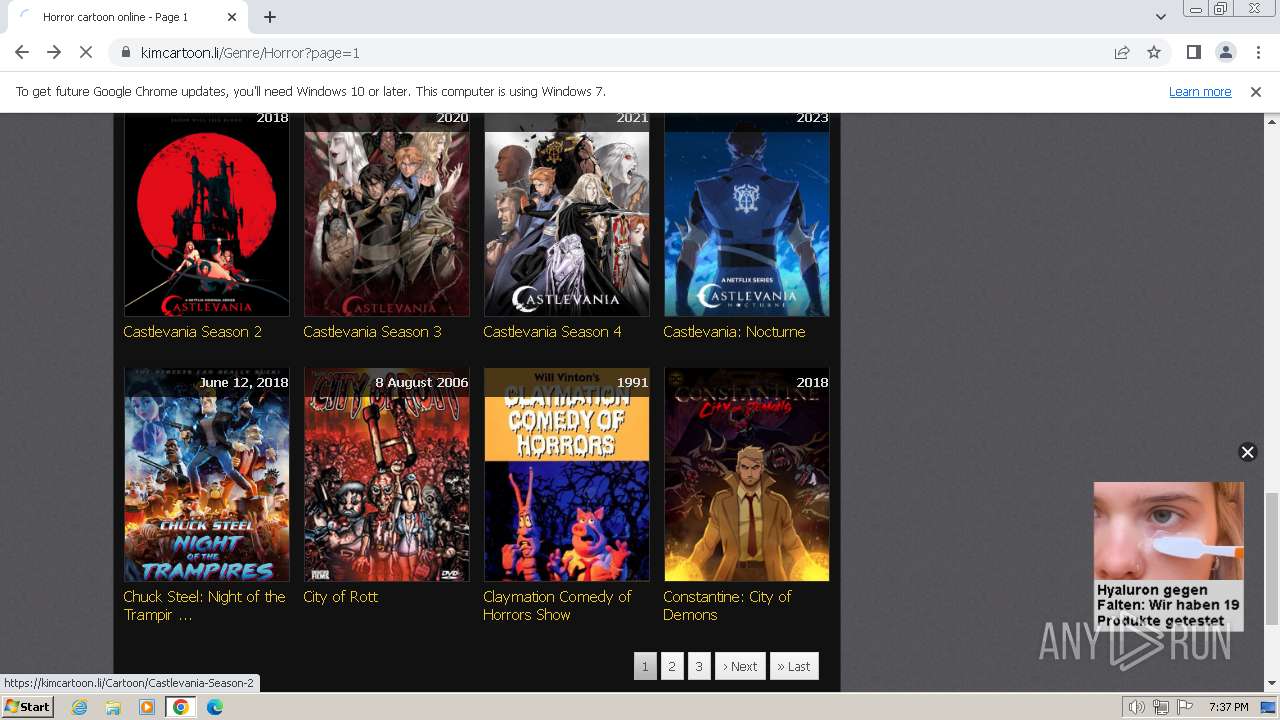Open the volume speaker tray icon

(x=1137, y=707)
